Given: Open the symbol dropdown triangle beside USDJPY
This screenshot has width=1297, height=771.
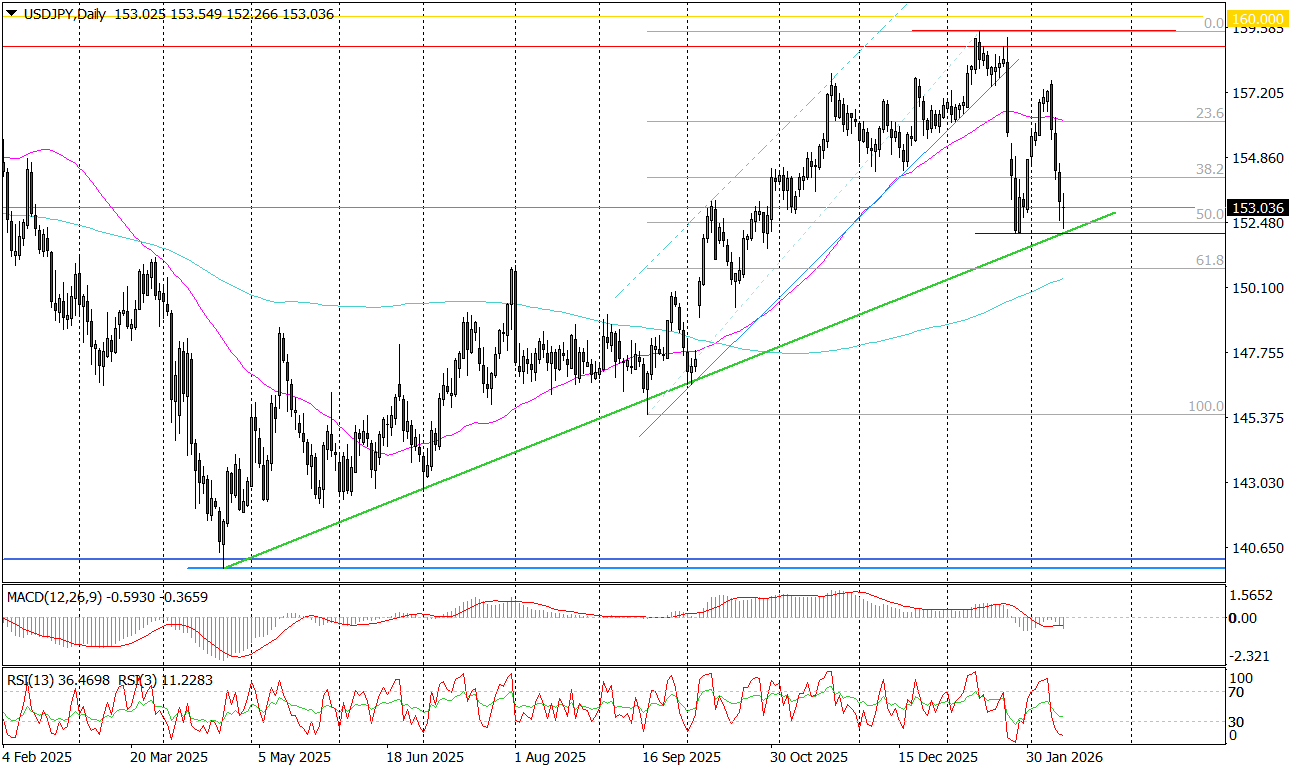Looking at the screenshot, I should coord(10,14).
